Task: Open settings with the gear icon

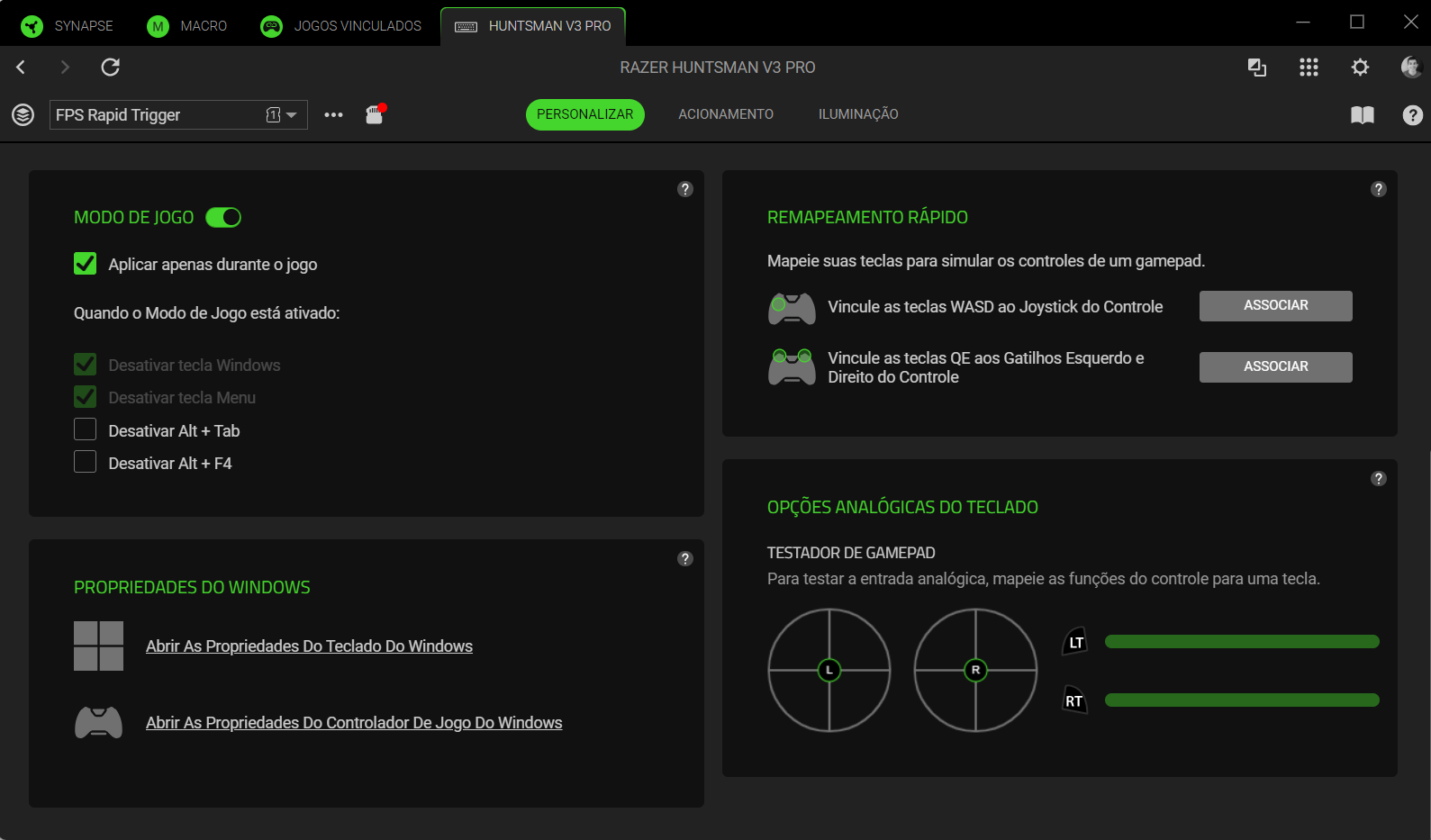Action: pyautogui.click(x=1360, y=68)
